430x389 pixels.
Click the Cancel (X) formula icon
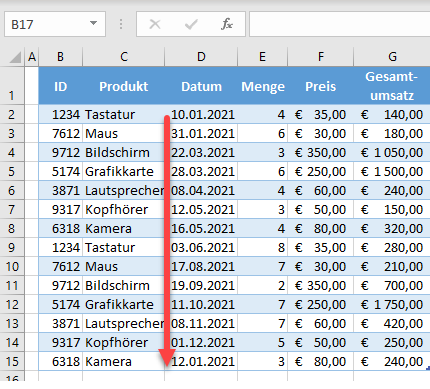point(155,24)
